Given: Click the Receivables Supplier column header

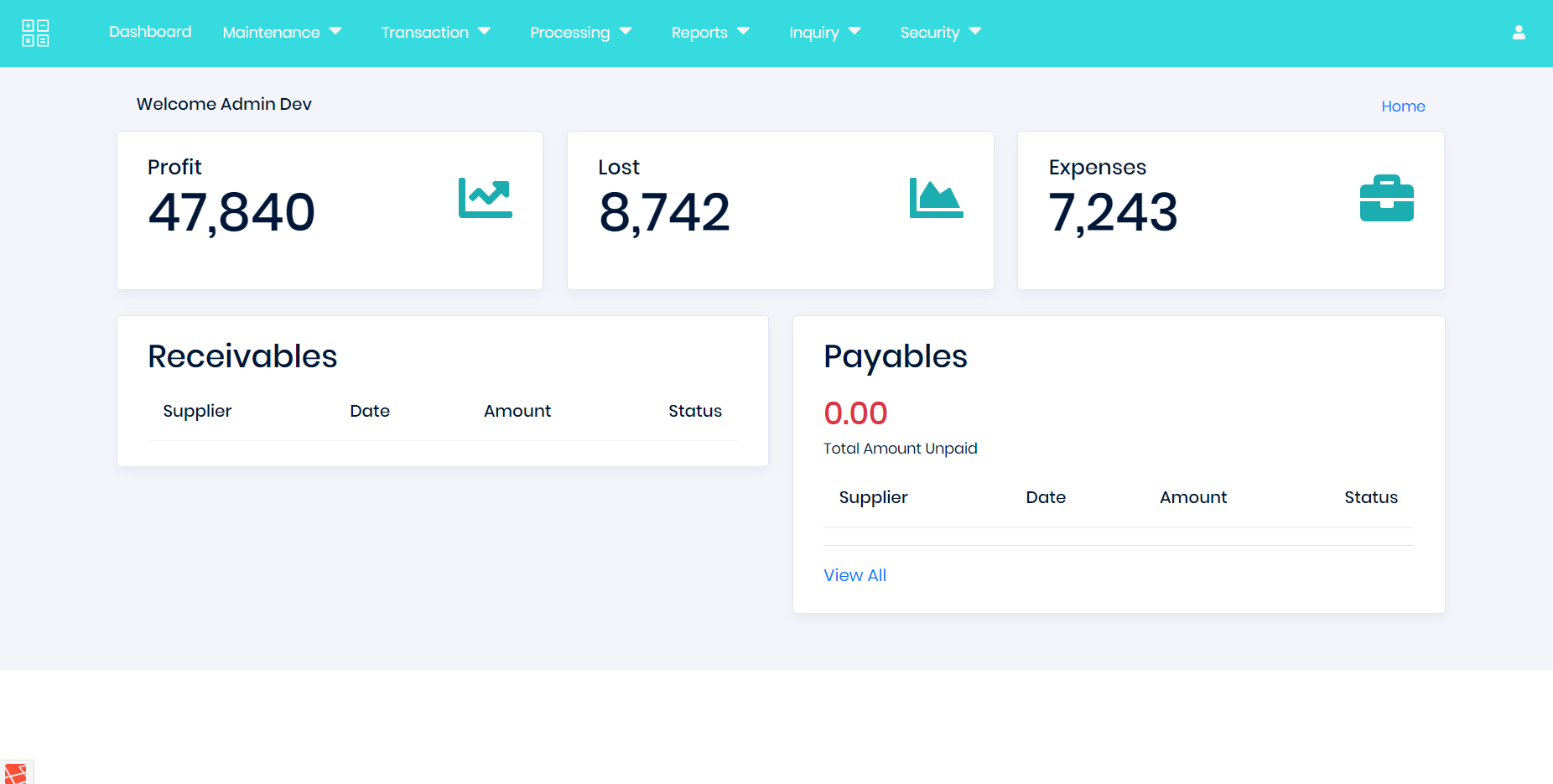Looking at the screenshot, I should coord(197,411).
